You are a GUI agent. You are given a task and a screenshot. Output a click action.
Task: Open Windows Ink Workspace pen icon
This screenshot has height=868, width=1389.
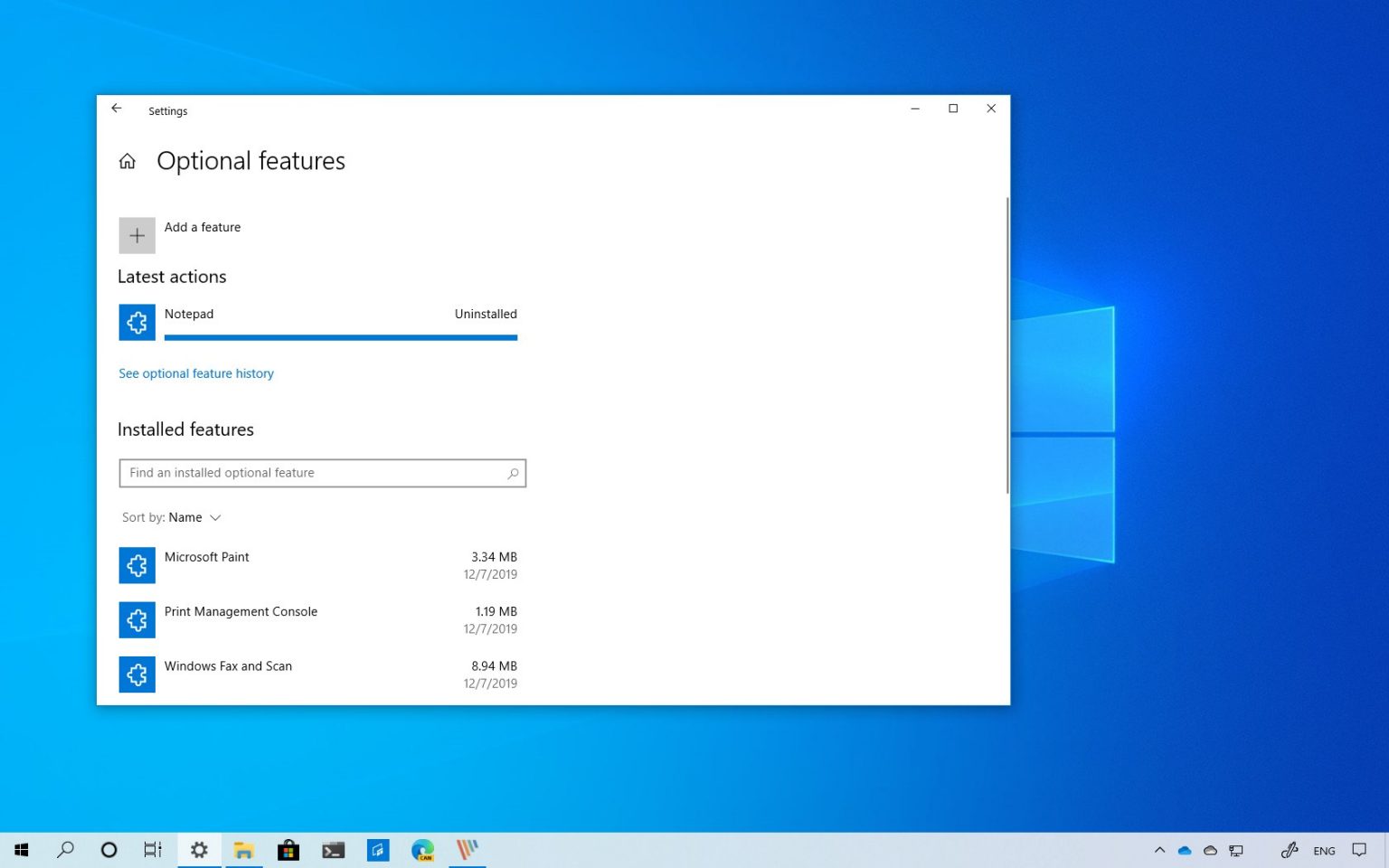click(x=1290, y=850)
